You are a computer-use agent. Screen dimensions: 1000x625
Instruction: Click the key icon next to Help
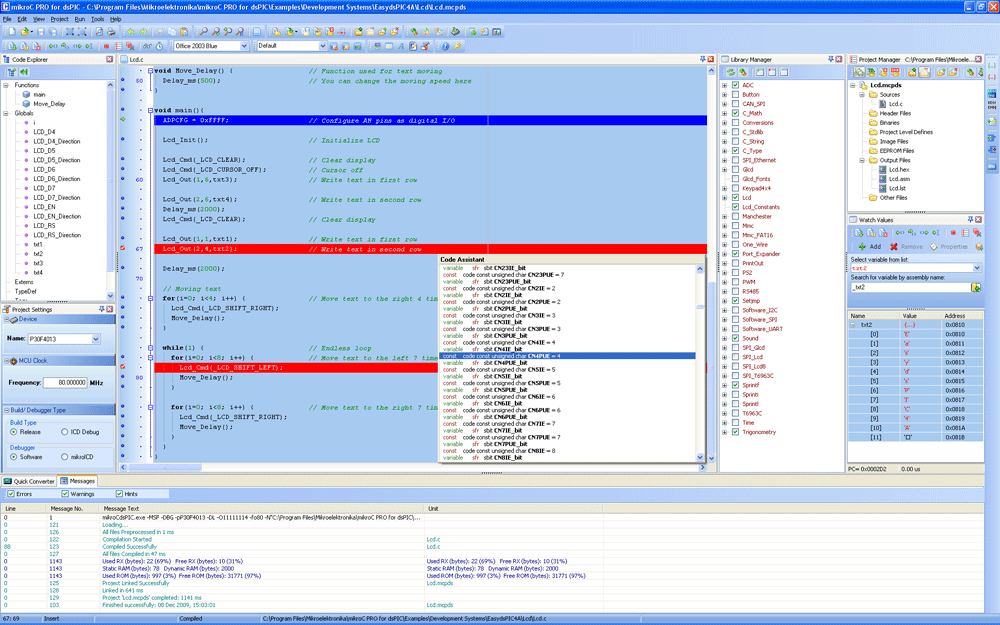(x=457, y=46)
